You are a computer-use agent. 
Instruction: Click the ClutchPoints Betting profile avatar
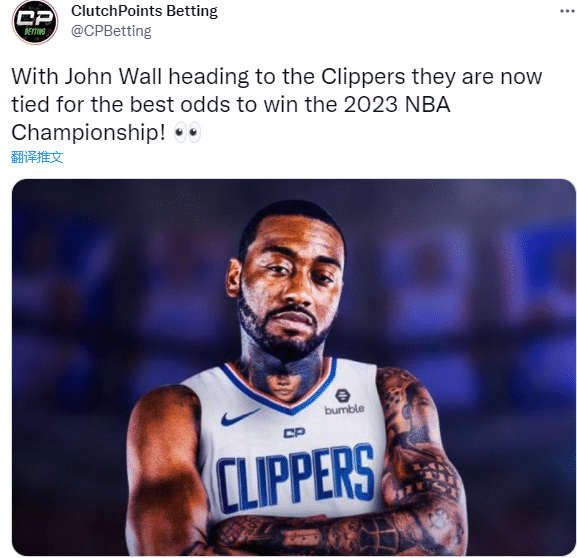(35, 22)
